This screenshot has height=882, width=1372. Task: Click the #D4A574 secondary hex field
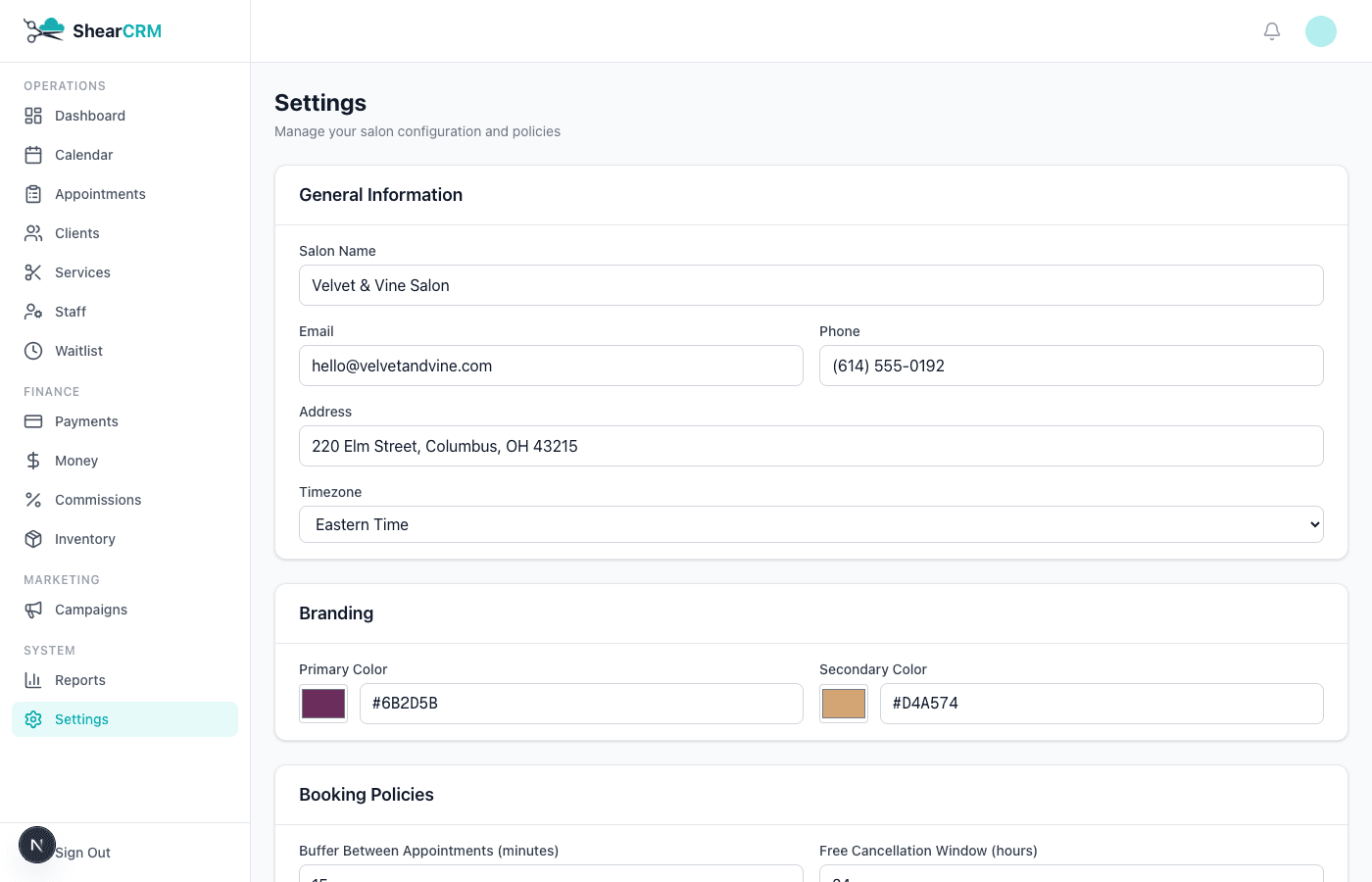click(1102, 704)
